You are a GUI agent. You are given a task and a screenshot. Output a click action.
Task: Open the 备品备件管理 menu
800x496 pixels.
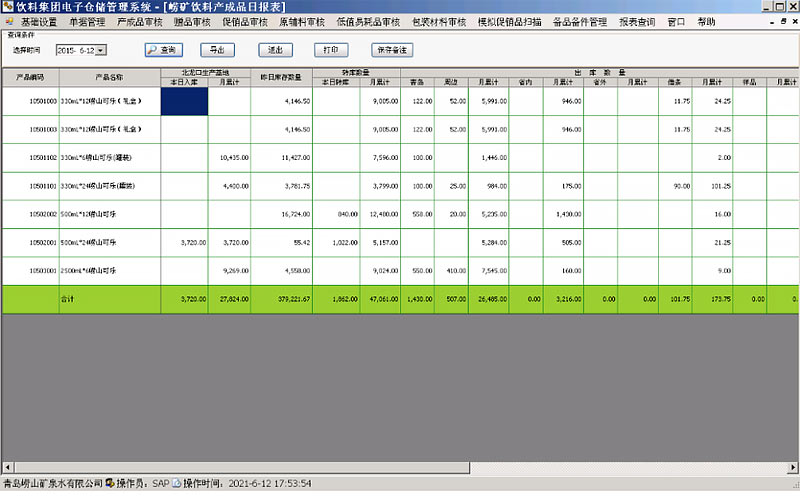coord(580,21)
